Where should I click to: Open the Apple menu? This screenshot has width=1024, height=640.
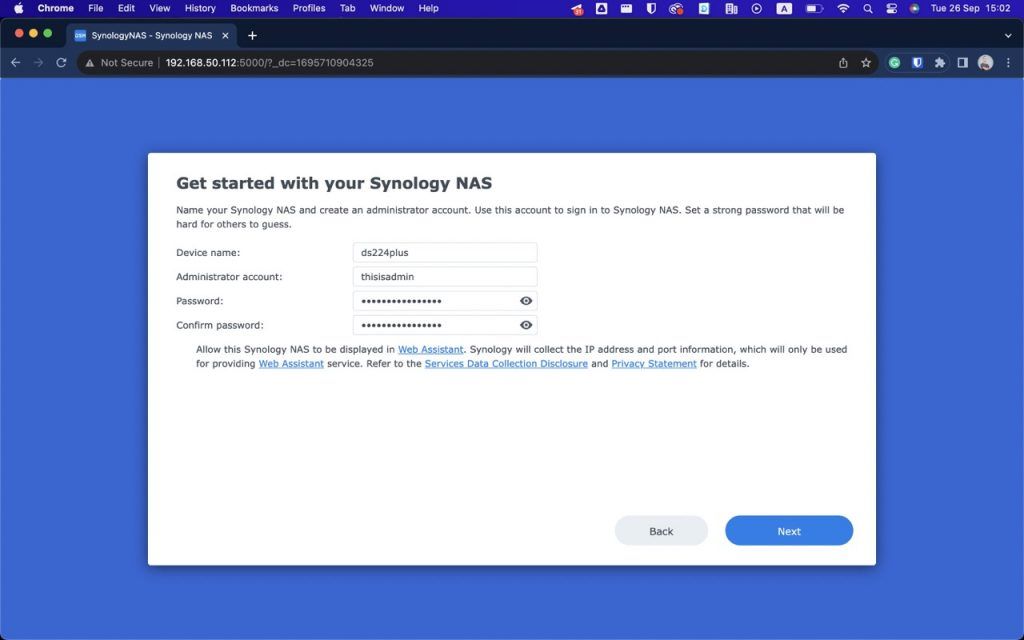18,8
